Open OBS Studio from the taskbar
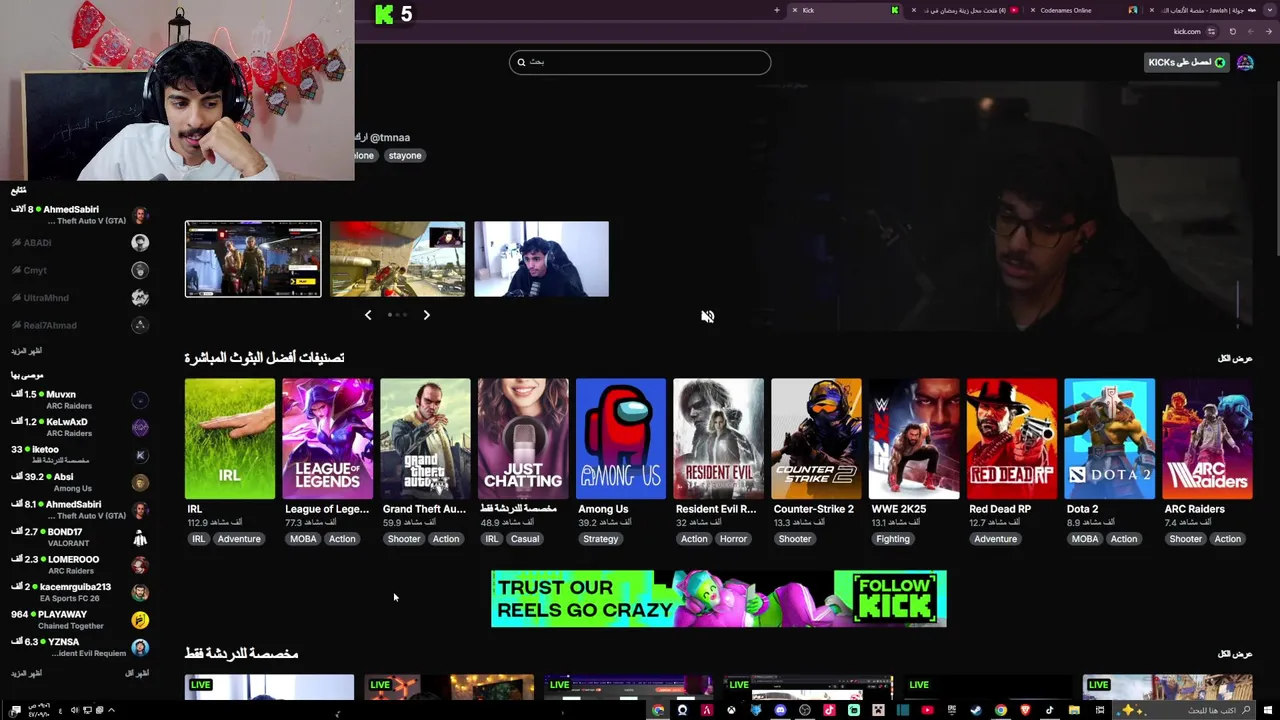1280x720 pixels. click(804, 710)
